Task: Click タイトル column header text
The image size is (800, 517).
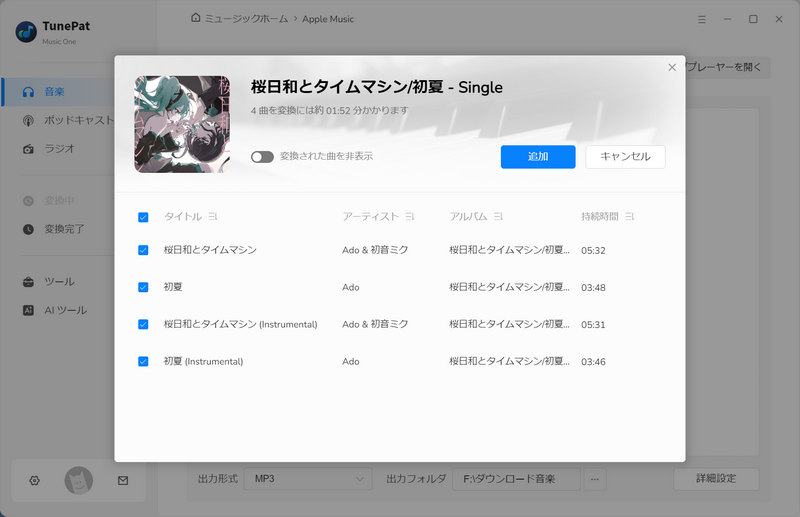Action: [183, 217]
